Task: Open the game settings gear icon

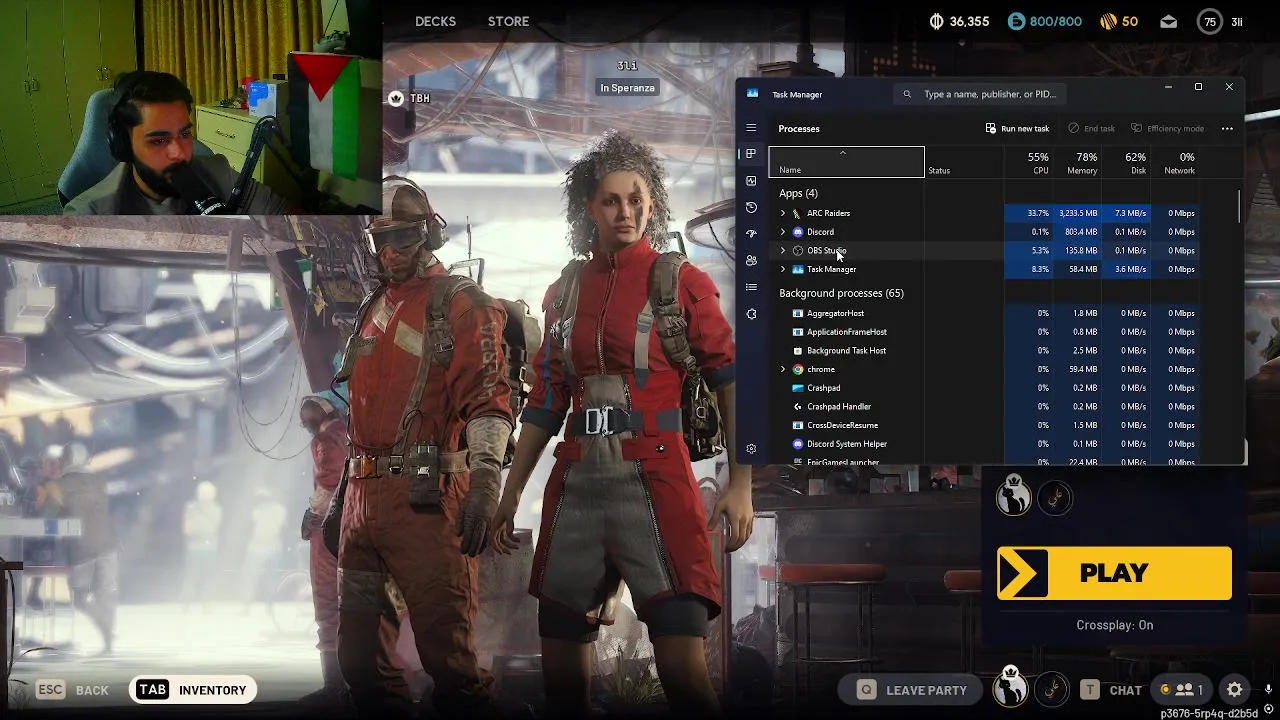Action: pos(1235,689)
